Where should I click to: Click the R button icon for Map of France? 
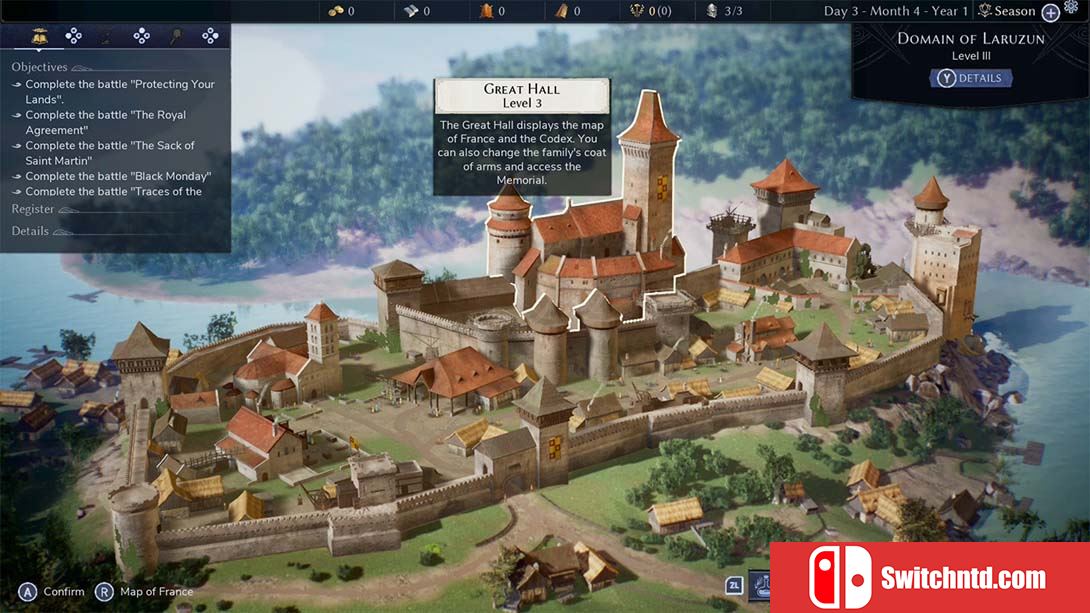click(x=104, y=592)
